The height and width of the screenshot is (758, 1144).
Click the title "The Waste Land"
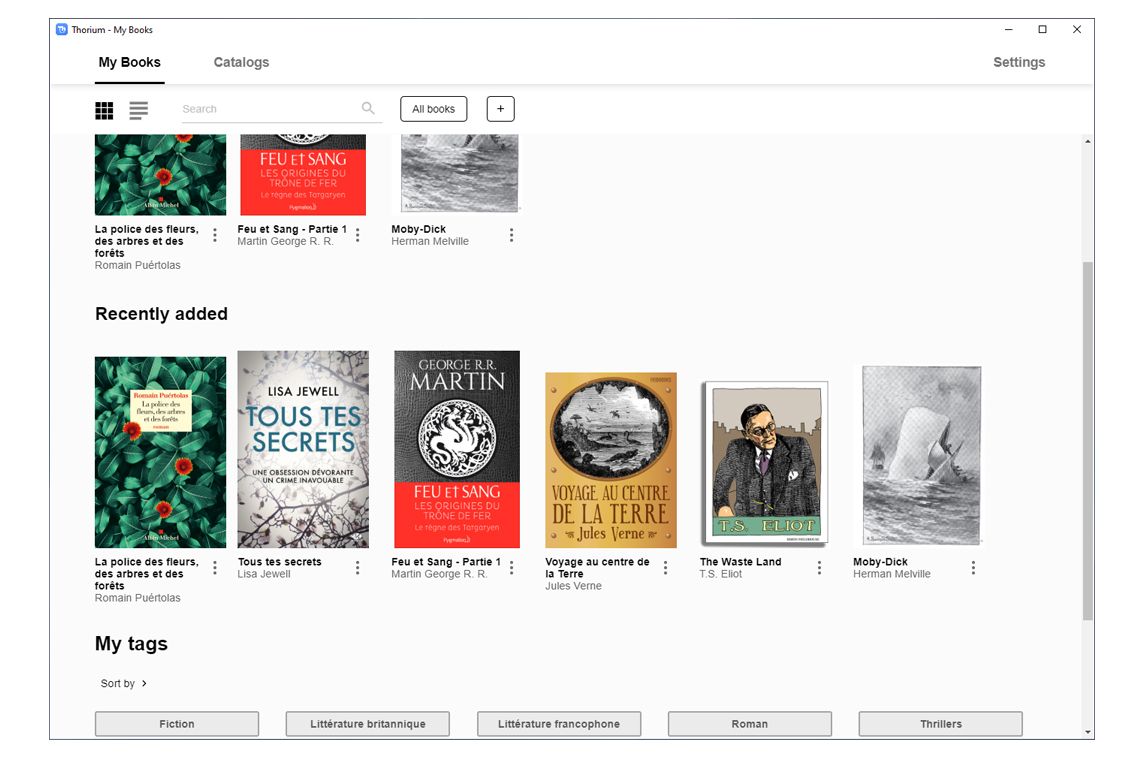(x=741, y=562)
